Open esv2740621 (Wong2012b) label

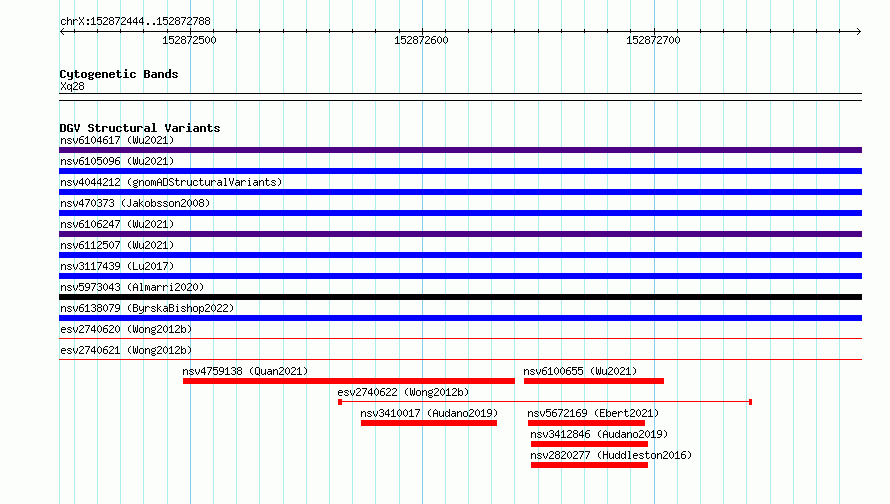click(x=126, y=350)
